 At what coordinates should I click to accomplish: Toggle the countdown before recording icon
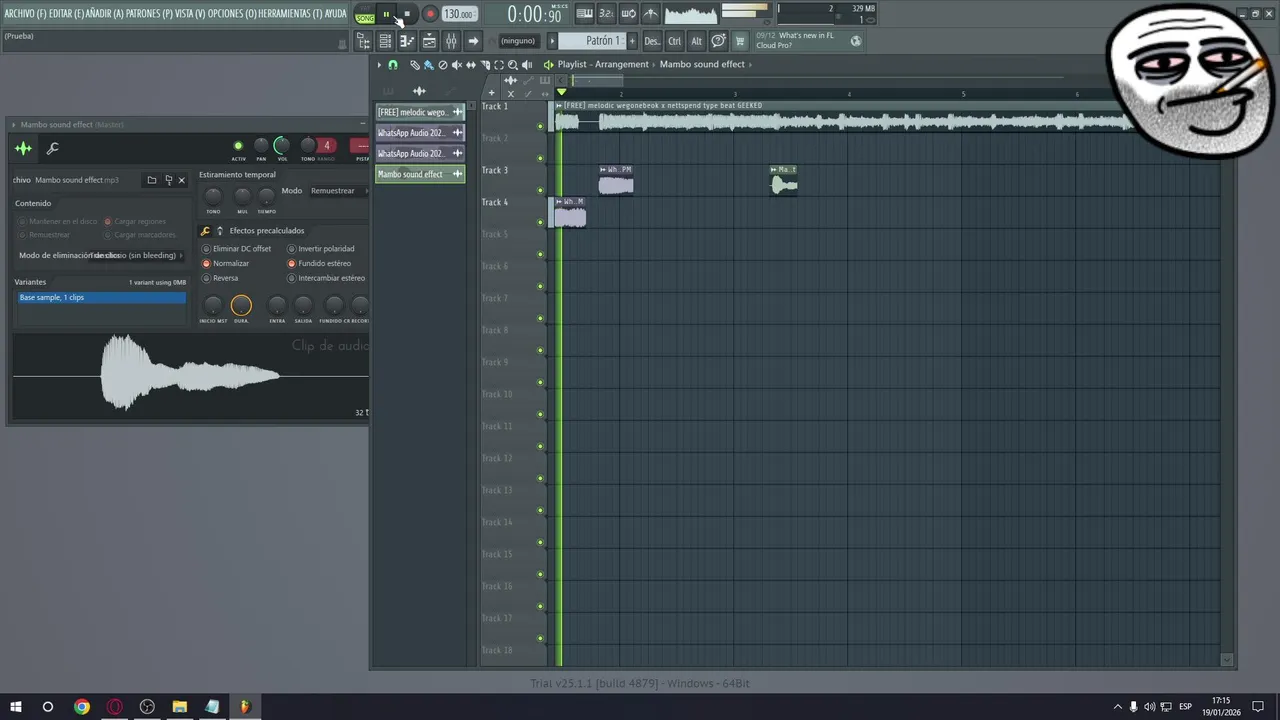[x=606, y=14]
